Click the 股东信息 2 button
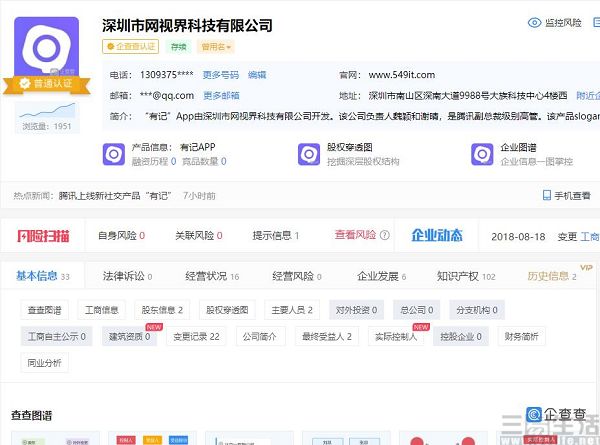Viewport: 600px width, 445px height. [162, 310]
